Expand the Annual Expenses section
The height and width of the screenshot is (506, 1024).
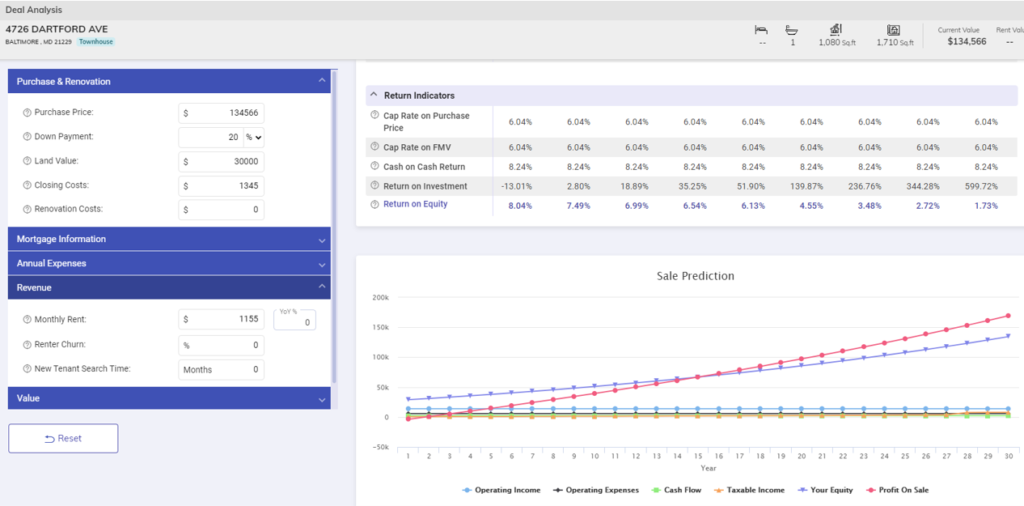tap(169, 264)
